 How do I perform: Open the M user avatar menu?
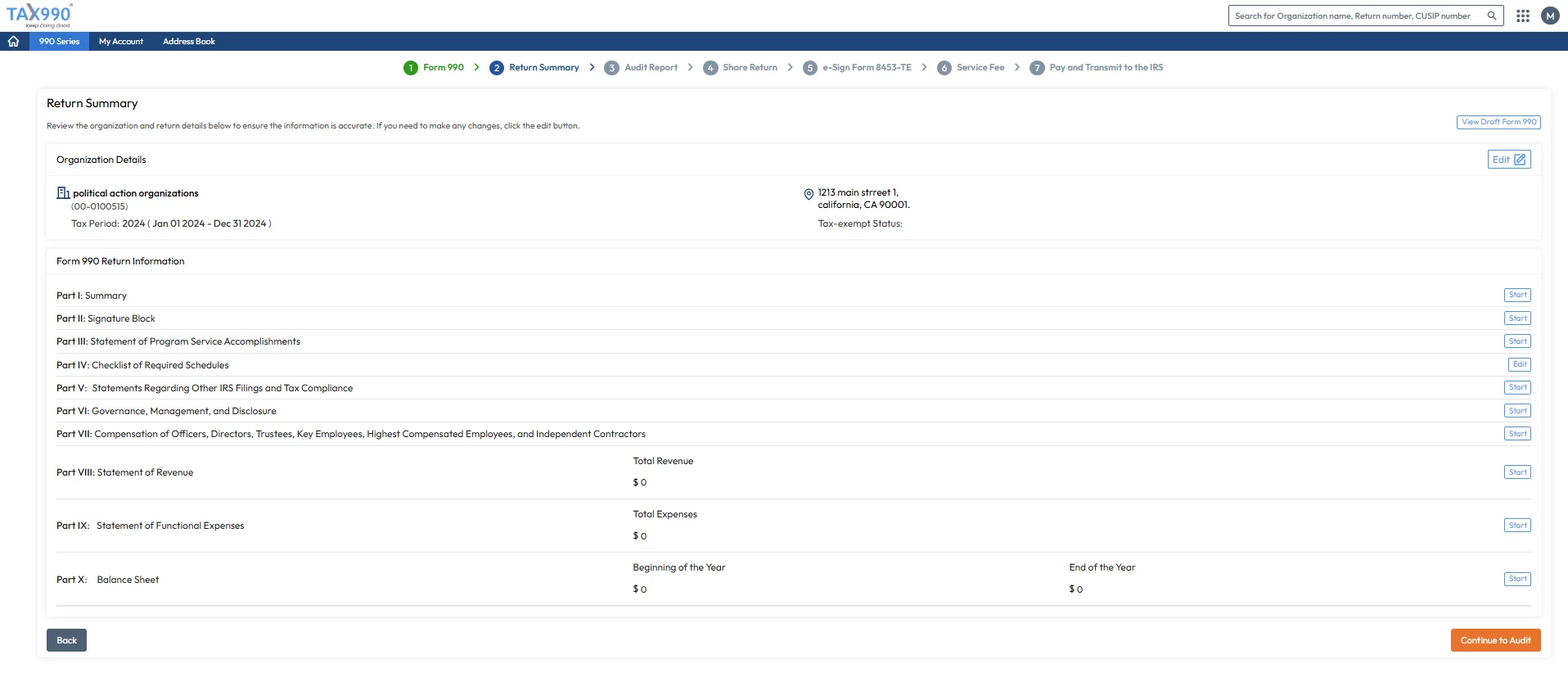(x=1550, y=16)
